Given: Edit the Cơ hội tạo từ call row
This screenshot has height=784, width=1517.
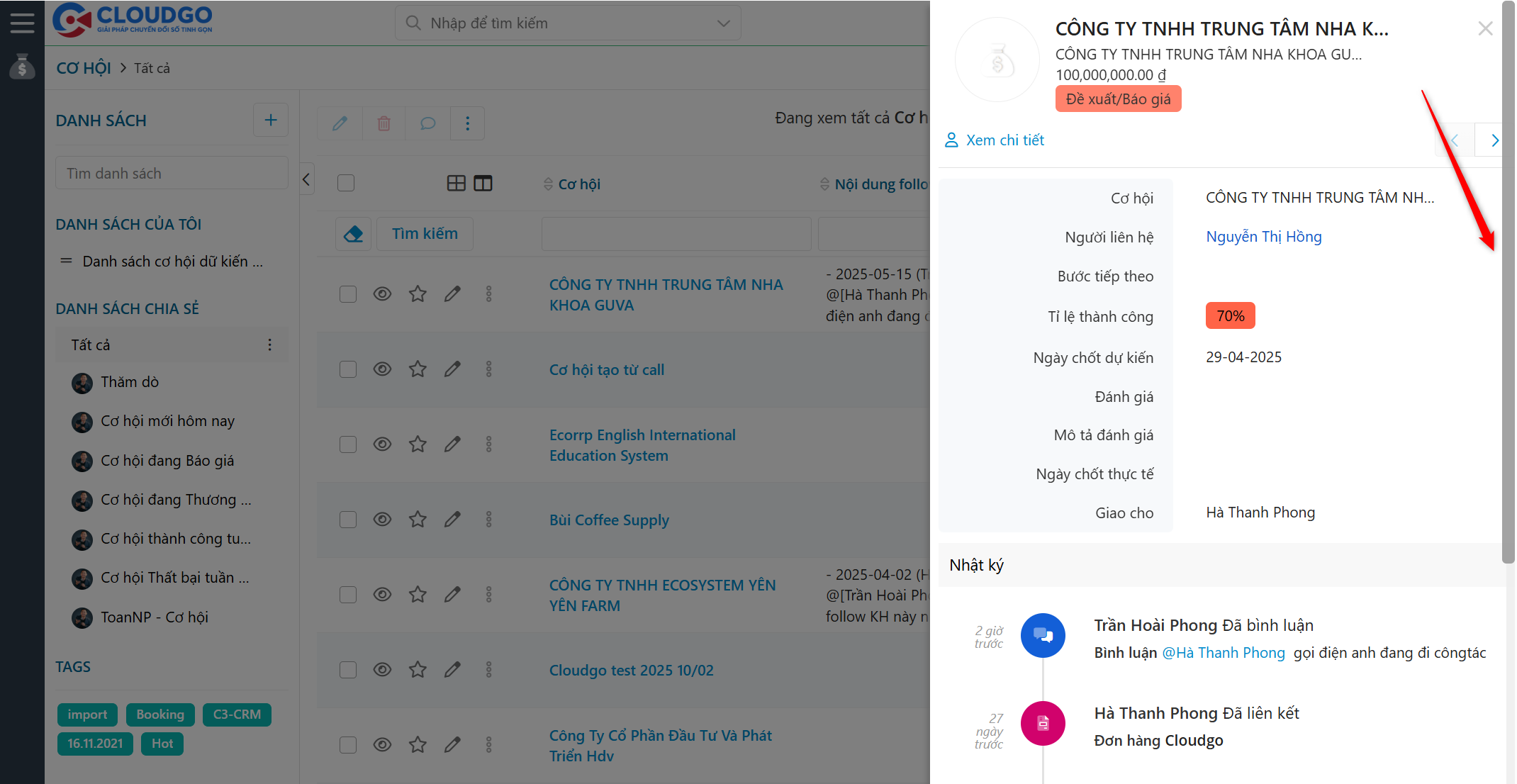Looking at the screenshot, I should (452, 369).
